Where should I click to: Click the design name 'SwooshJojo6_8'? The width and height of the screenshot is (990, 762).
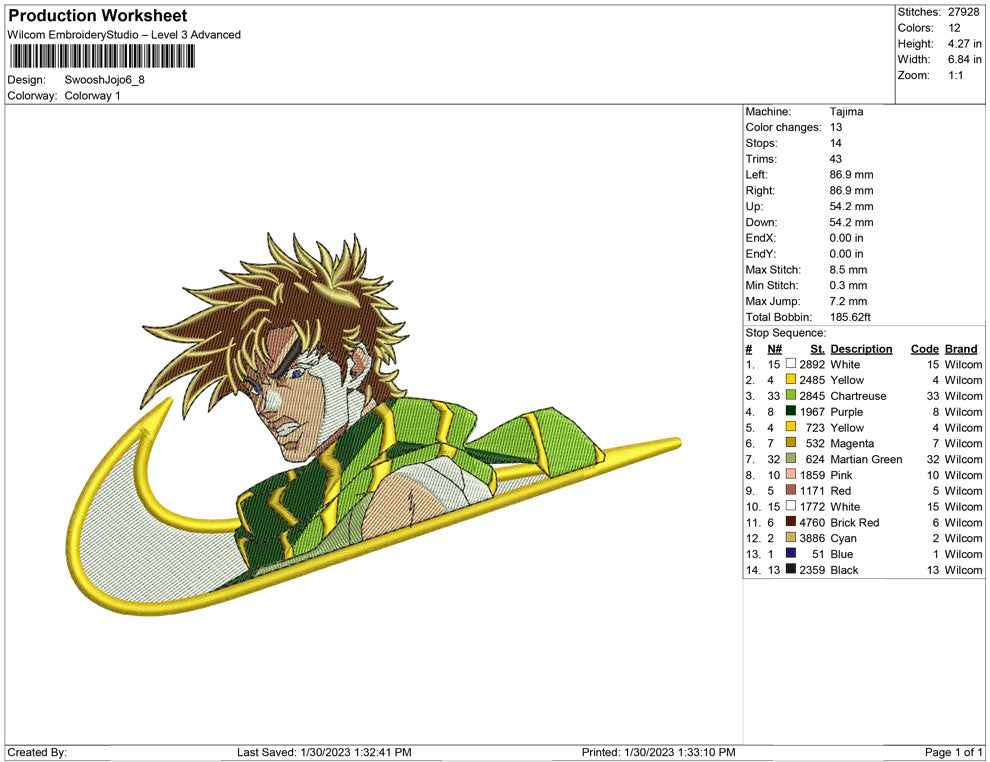(x=104, y=80)
